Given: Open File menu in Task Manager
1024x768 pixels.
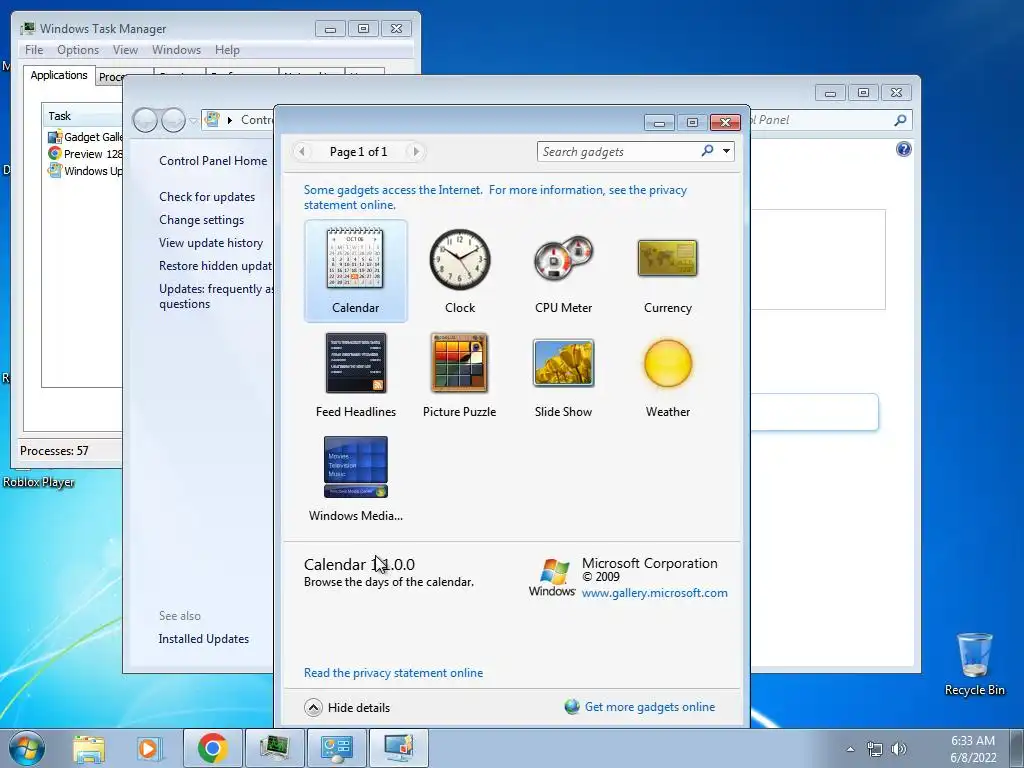Looking at the screenshot, I should click(34, 50).
